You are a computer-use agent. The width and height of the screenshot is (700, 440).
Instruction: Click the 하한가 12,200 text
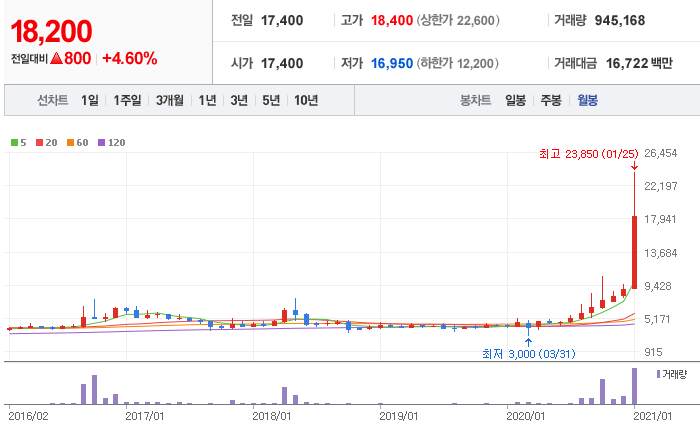click(x=458, y=63)
